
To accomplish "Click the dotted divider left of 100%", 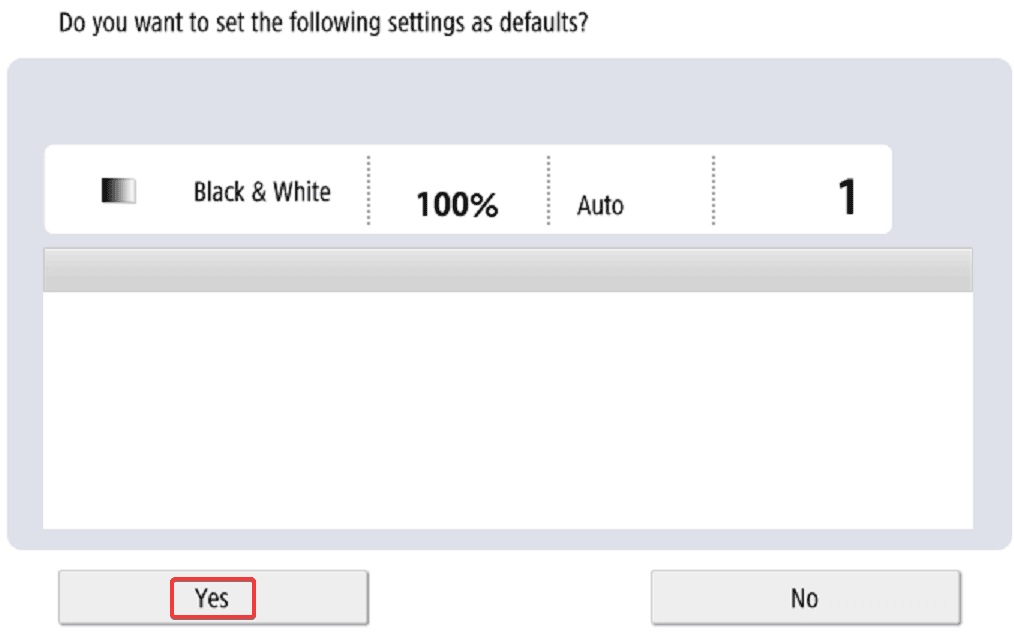I will (x=368, y=190).
